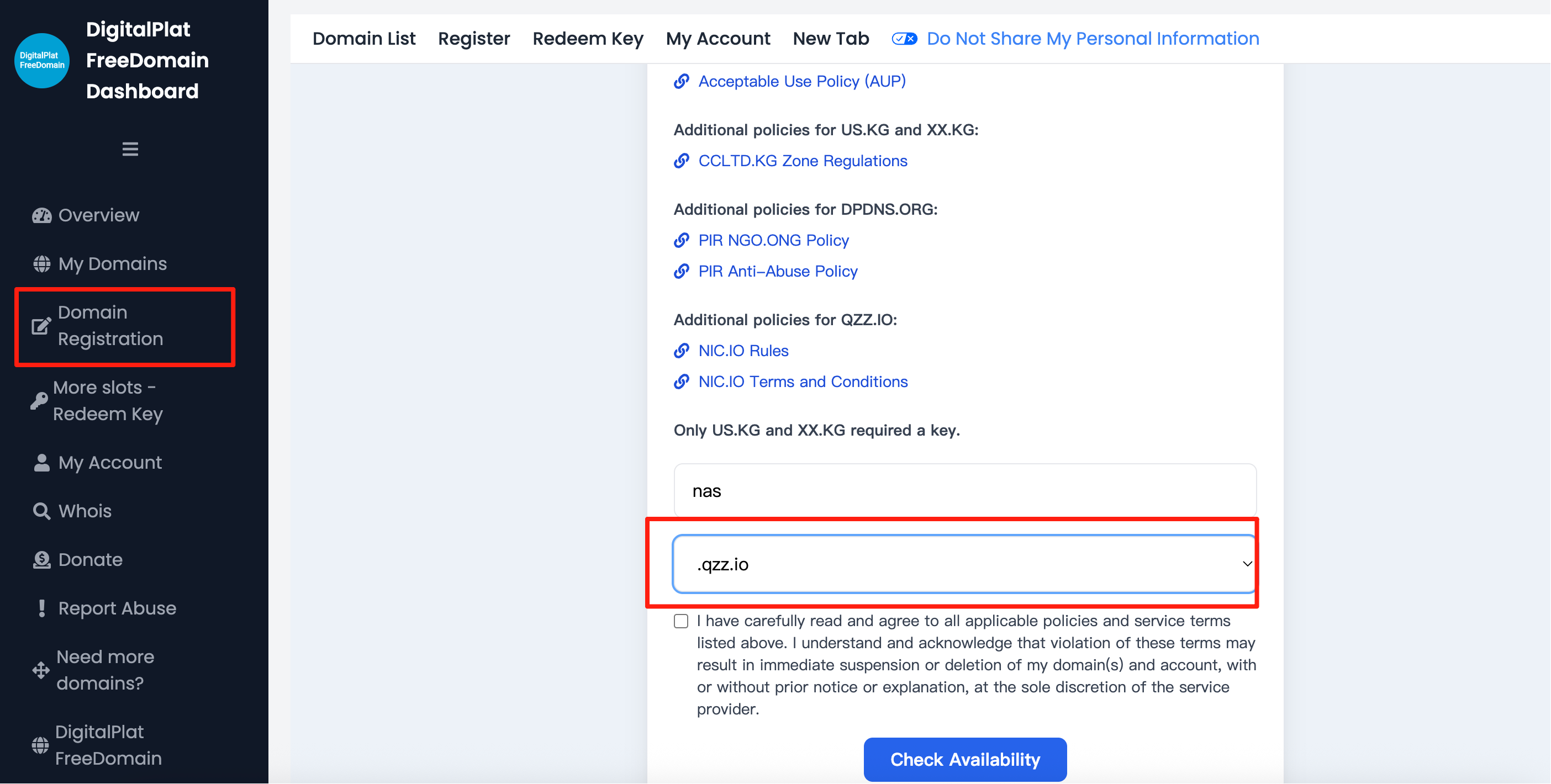This screenshot has height=784, width=1551.
Task: Open the PIR Anti-Abuse Policy link
Action: [777, 271]
